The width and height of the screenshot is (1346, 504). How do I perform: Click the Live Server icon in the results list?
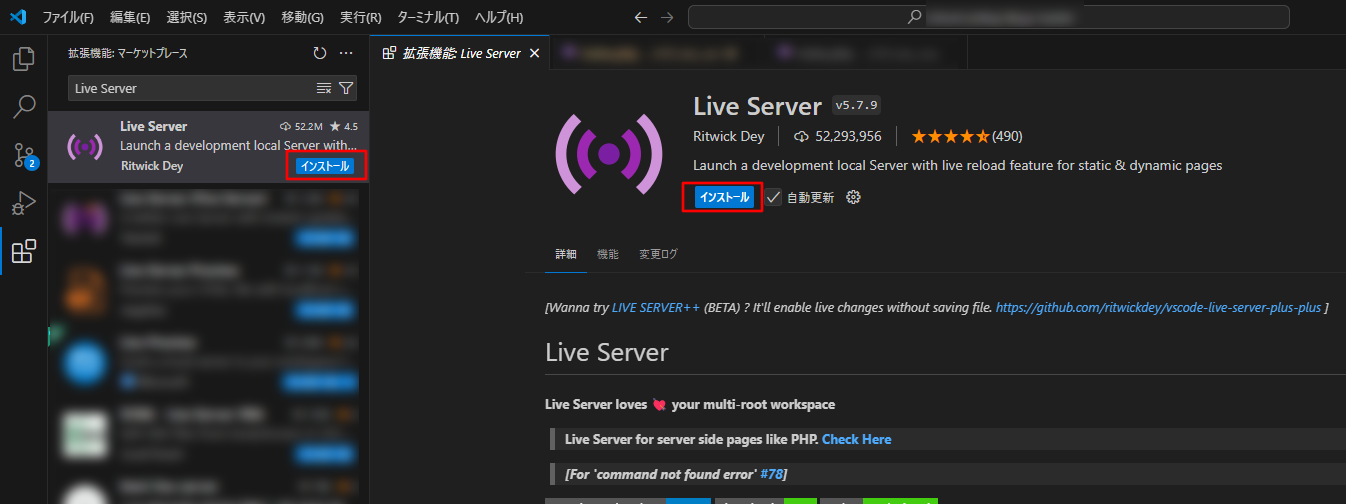tap(85, 147)
